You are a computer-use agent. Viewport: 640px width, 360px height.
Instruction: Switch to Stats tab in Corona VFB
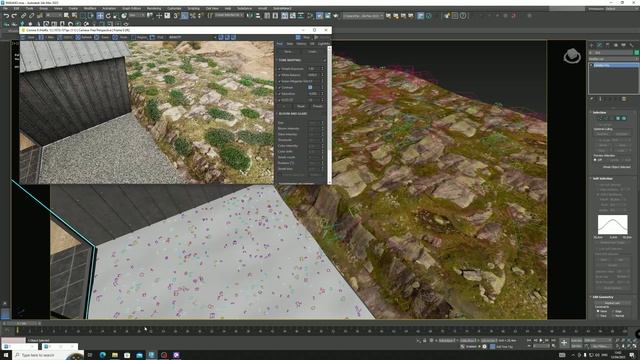[x=290, y=44]
